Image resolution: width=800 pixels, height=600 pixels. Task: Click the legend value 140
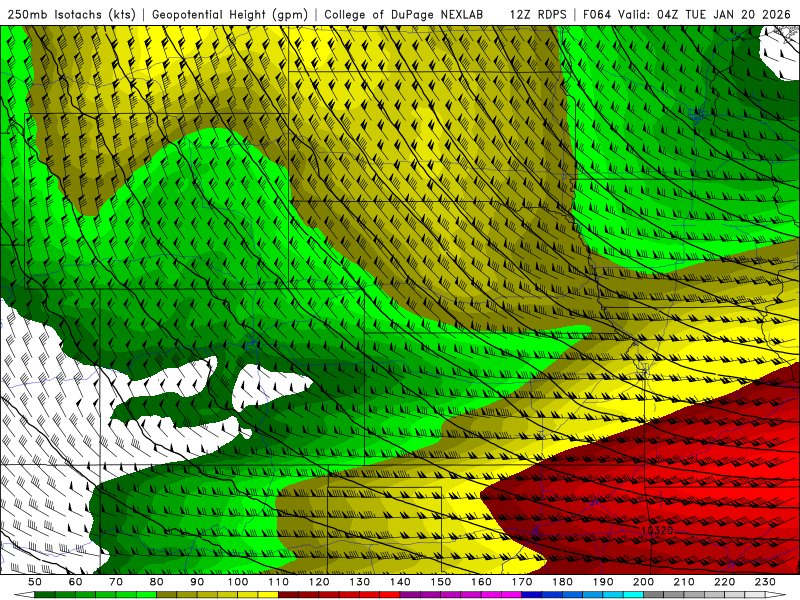coord(400,582)
